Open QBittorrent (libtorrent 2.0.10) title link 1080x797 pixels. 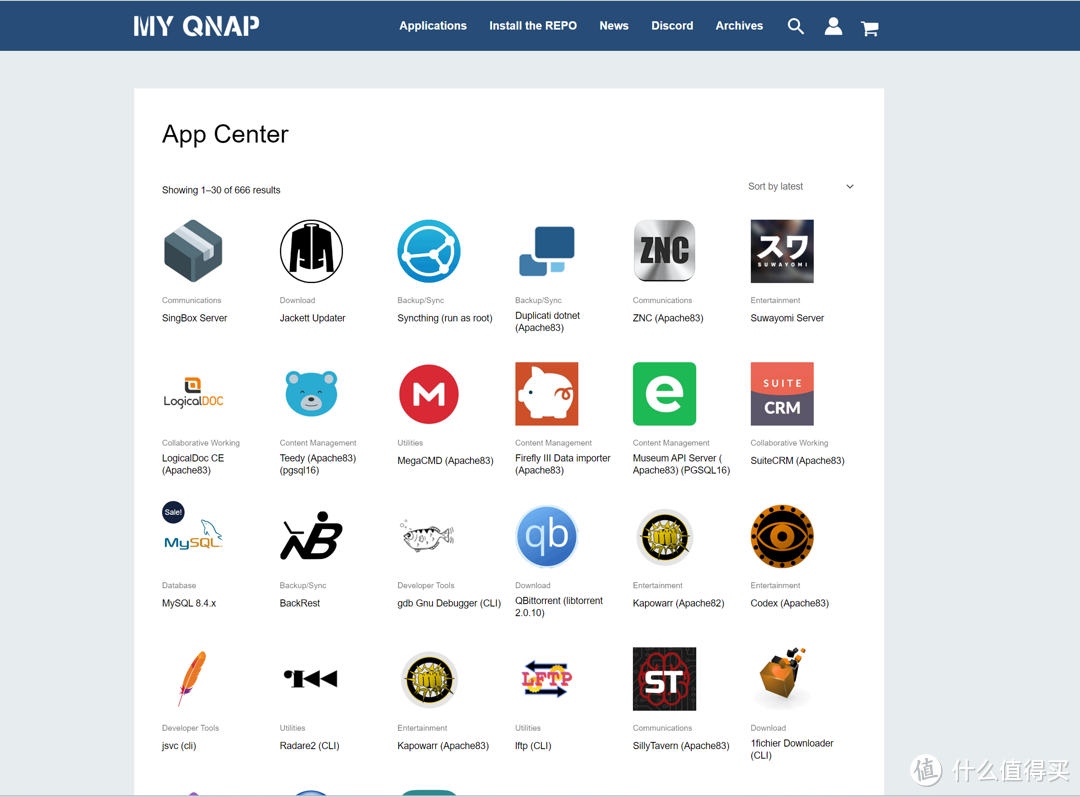(559, 607)
